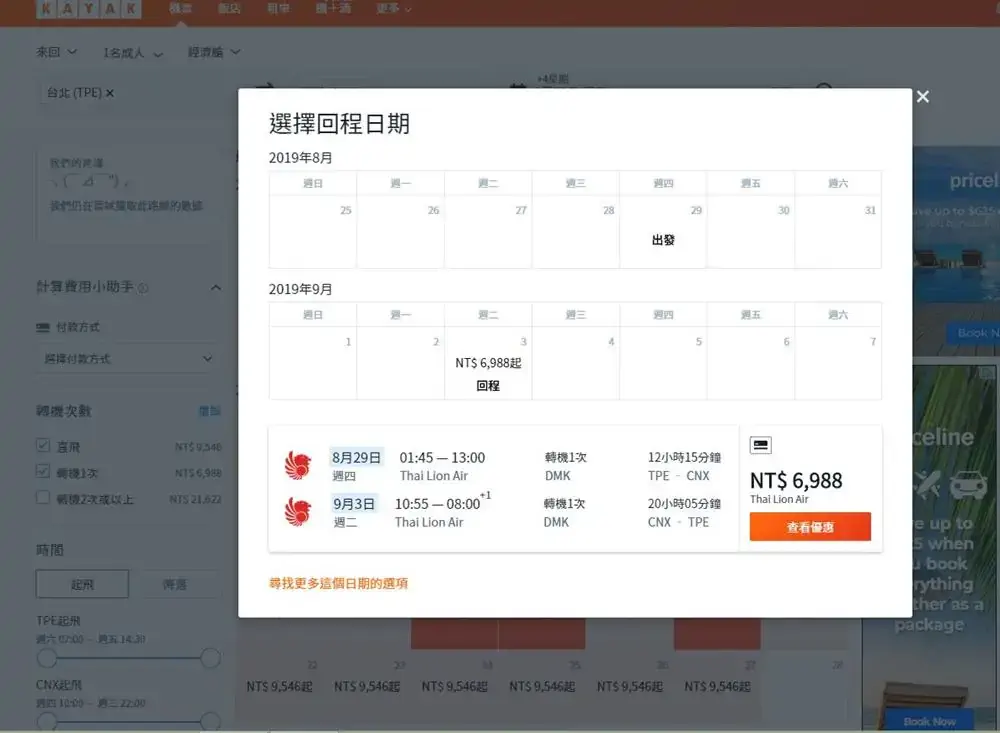
Task: Remove 台北 (TPE) origin chip via X
Action: click(110, 93)
